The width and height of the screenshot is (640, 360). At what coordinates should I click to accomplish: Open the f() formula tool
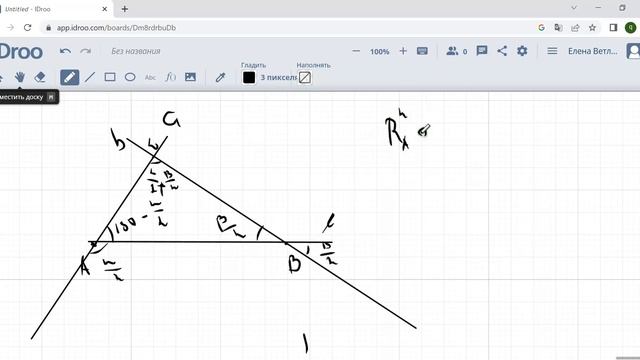(170, 77)
